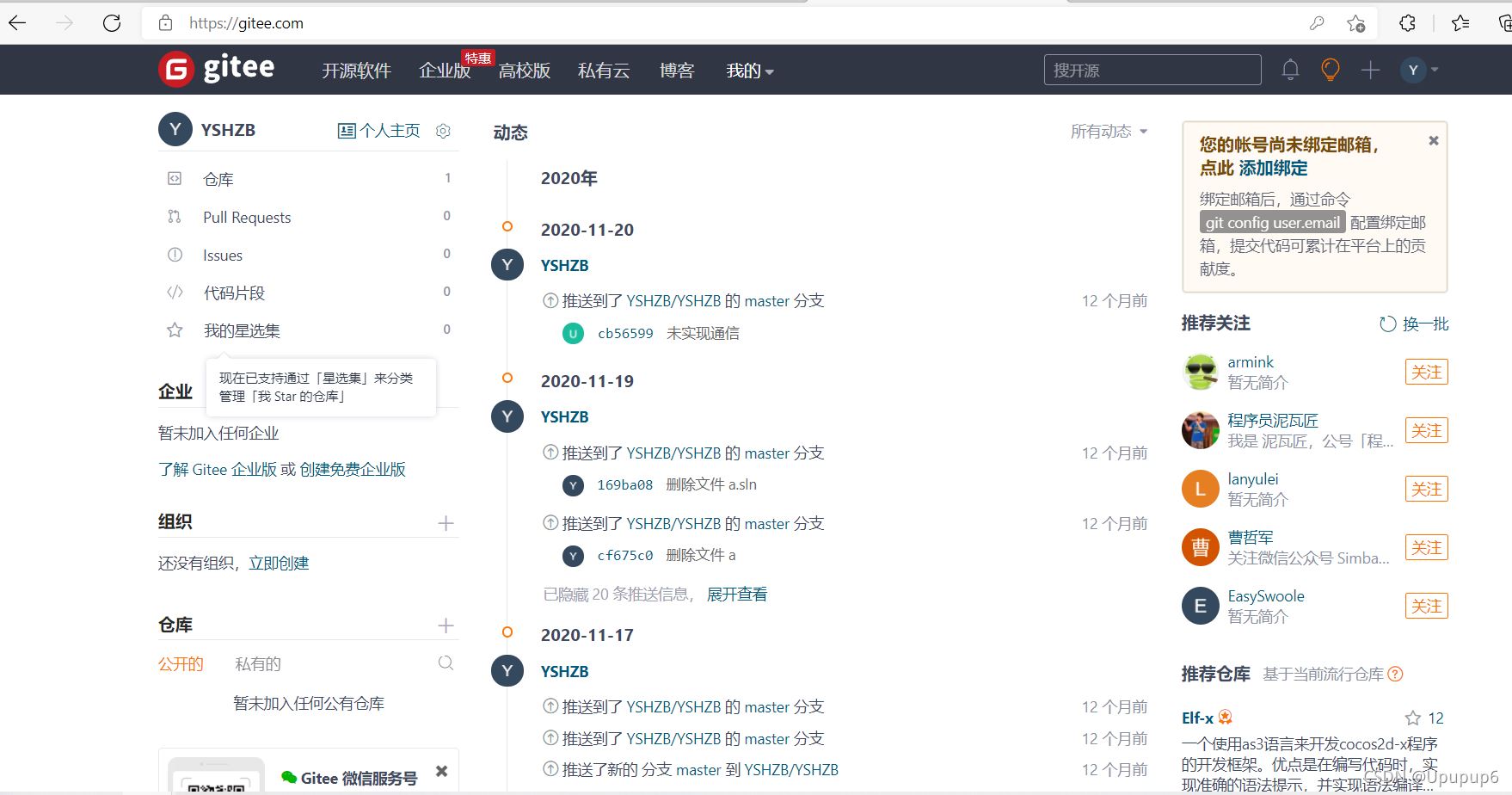The image size is (1512, 795).
Task: Click the browser back arrow
Action: (17, 23)
